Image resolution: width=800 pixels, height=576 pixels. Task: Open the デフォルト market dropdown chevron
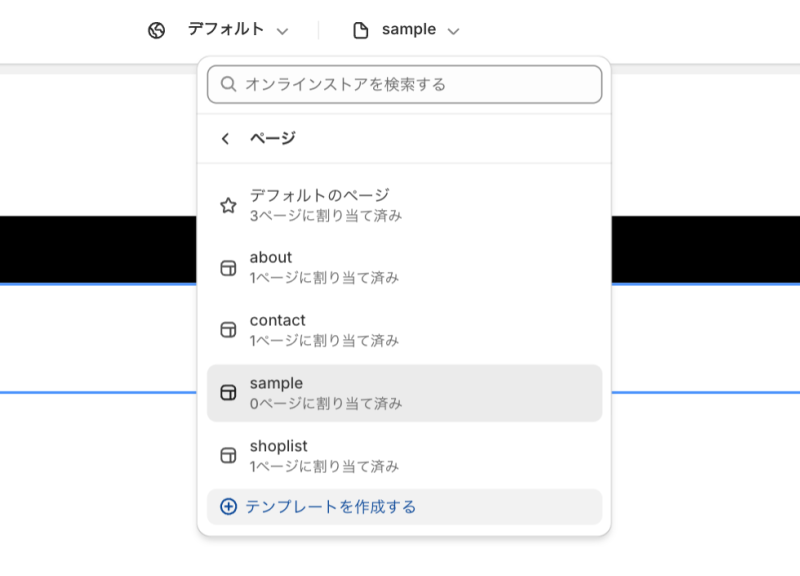tap(283, 32)
